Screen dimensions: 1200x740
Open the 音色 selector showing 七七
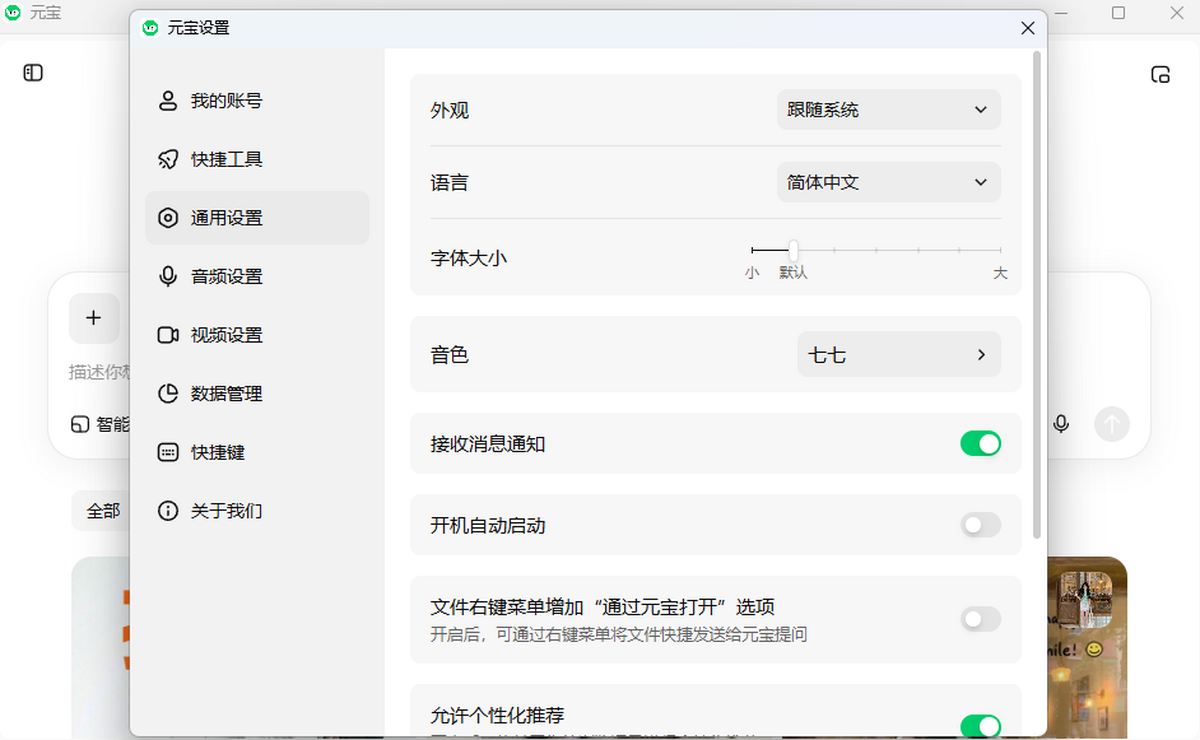[898, 354]
